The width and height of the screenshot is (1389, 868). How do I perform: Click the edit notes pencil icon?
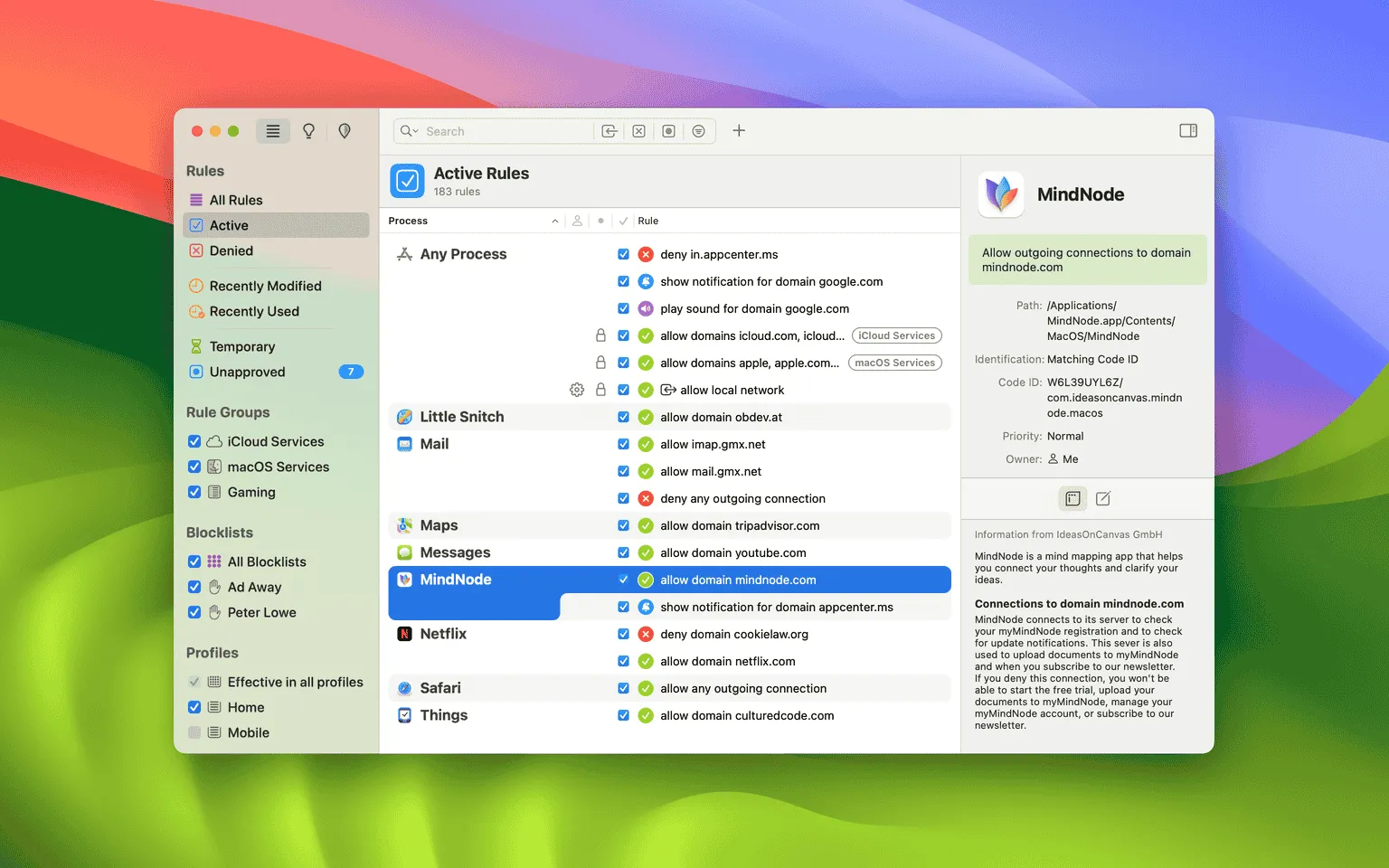tap(1103, 498)
